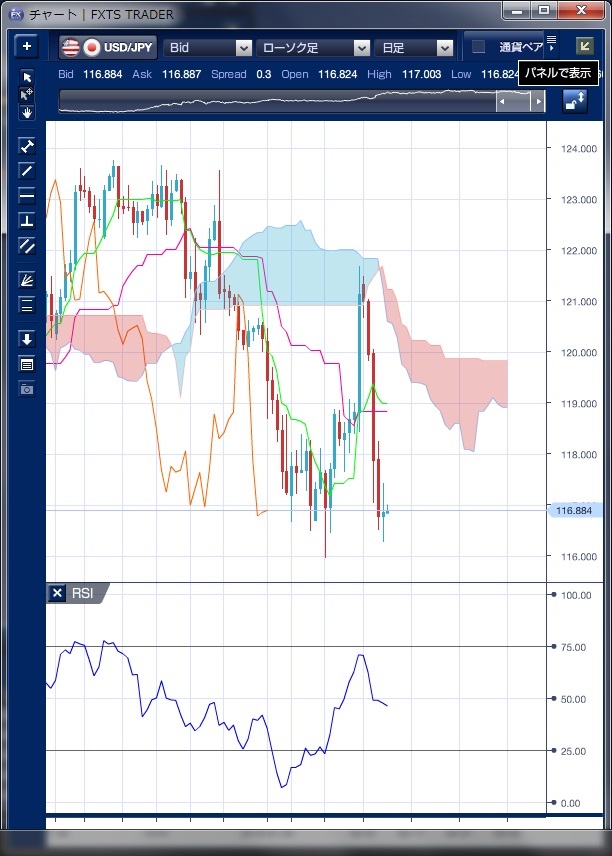The width and height of the screenshot is (612, 856).
Task: Toggle the vertical scale lock icon
Action: tap(575, 101)
